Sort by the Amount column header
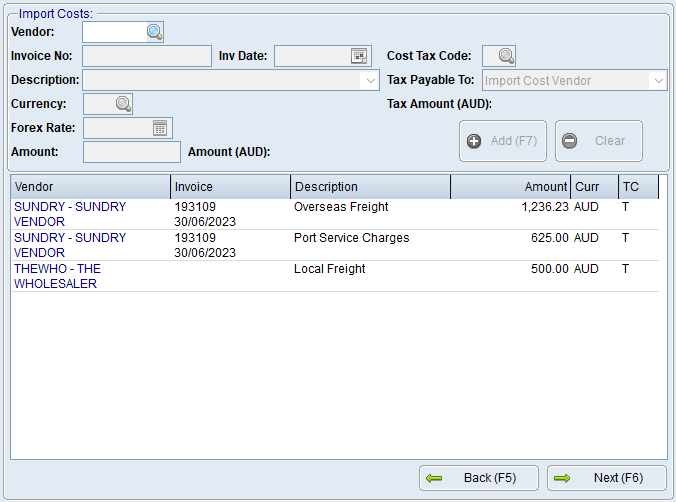The width and height of the screenshot is (676, 502). [510, 187]
